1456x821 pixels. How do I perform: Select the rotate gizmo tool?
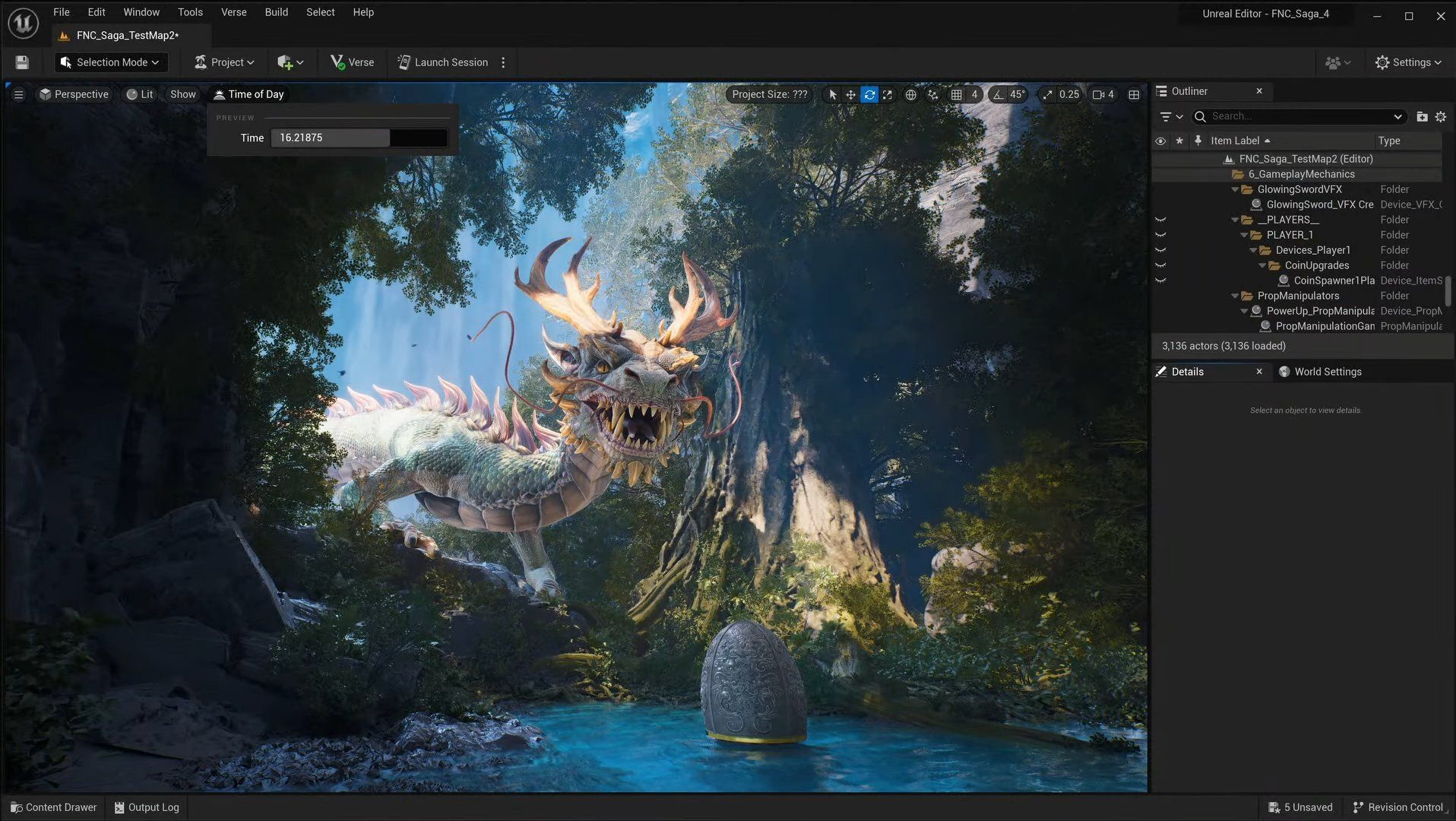point(869,94)
